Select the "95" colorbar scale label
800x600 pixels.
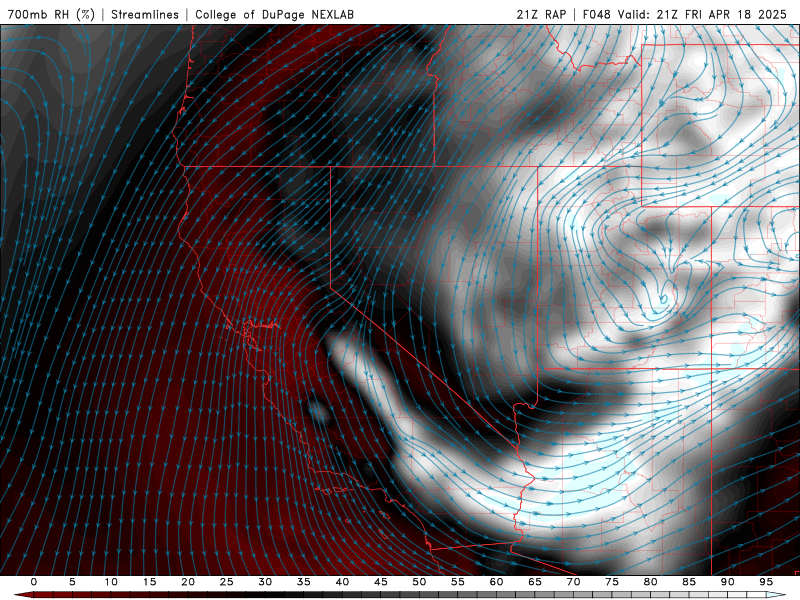766,582
